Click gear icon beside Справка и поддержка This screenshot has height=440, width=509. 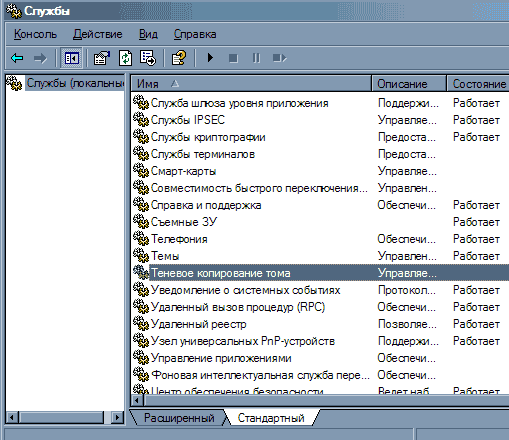141,204
